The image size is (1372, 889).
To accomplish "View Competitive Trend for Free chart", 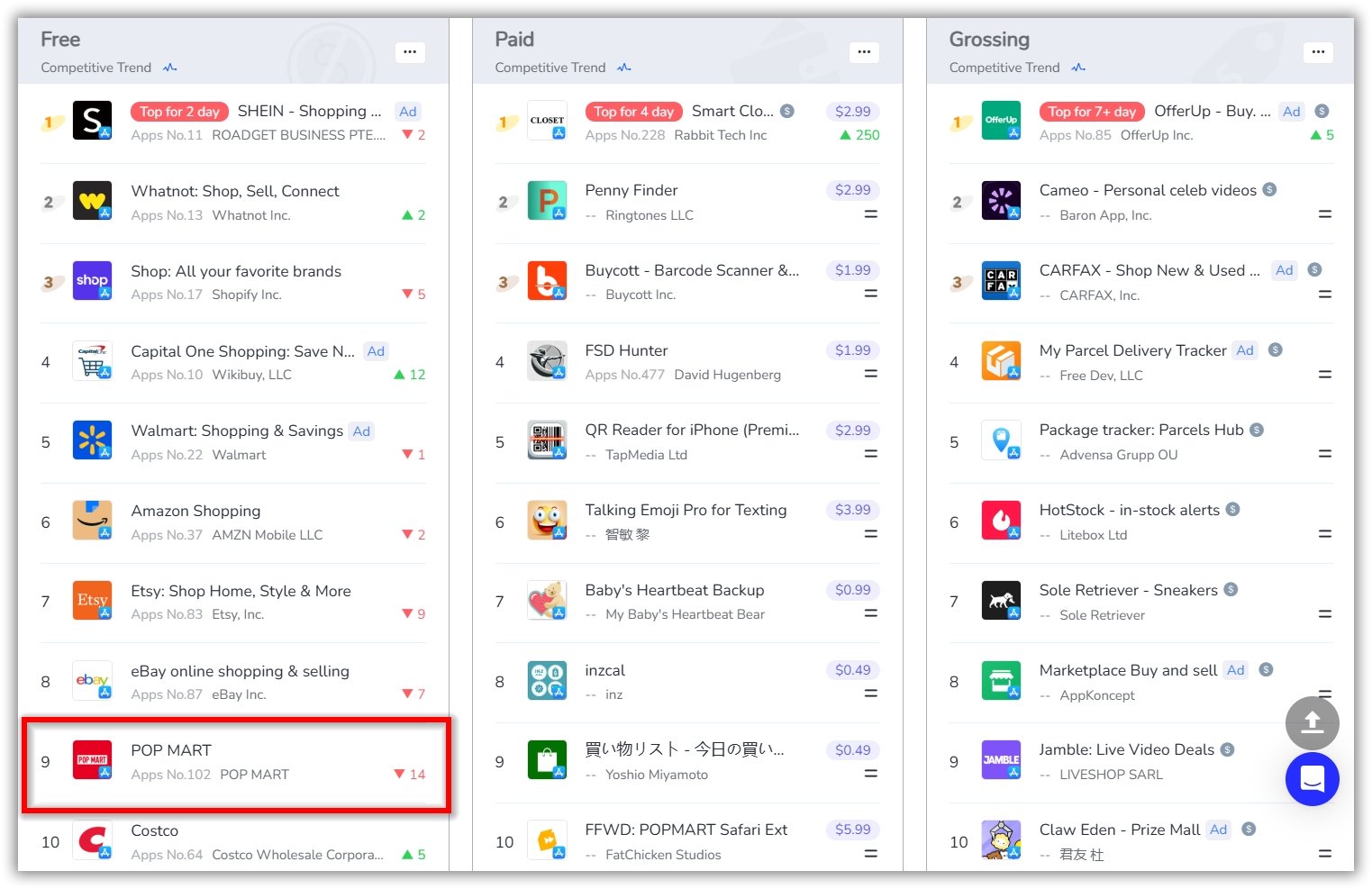I will point(108,68).
